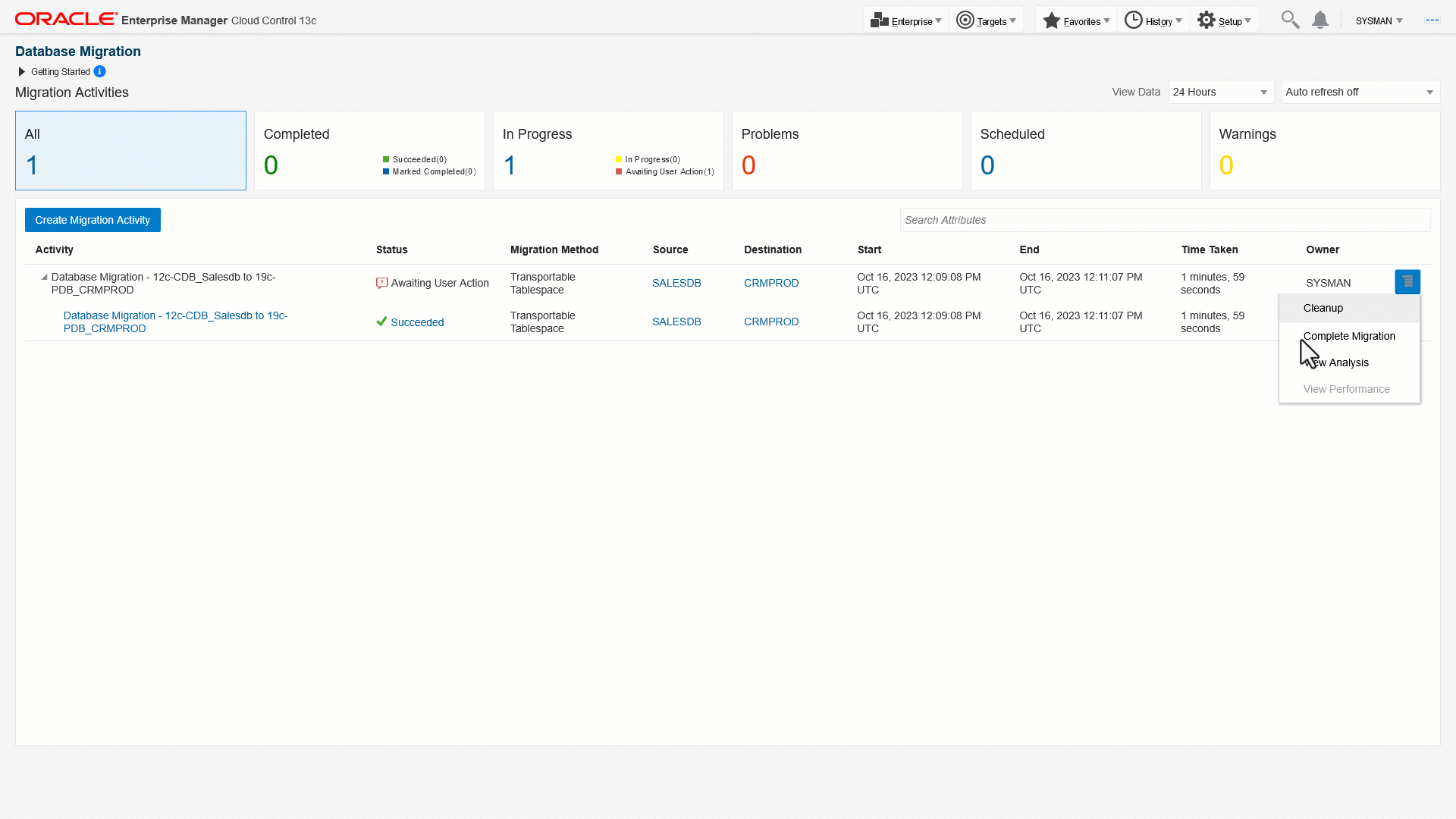Viewport: 1456px width, 819px height.
Task: Open the Favorites star menu
Action: 1051,20
